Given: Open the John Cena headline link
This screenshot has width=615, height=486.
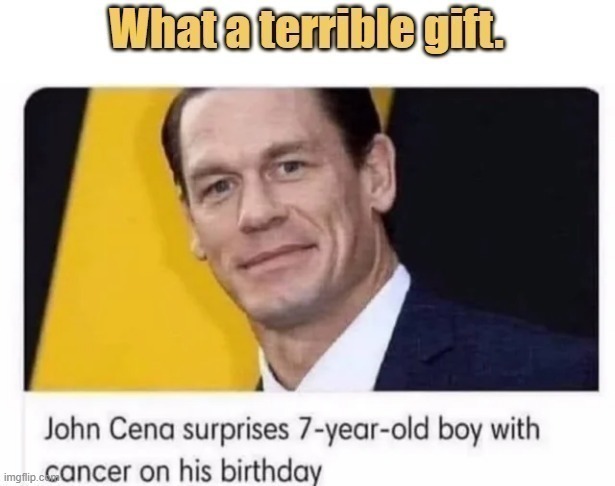Looking at the screenshot, I should point(292,449).
